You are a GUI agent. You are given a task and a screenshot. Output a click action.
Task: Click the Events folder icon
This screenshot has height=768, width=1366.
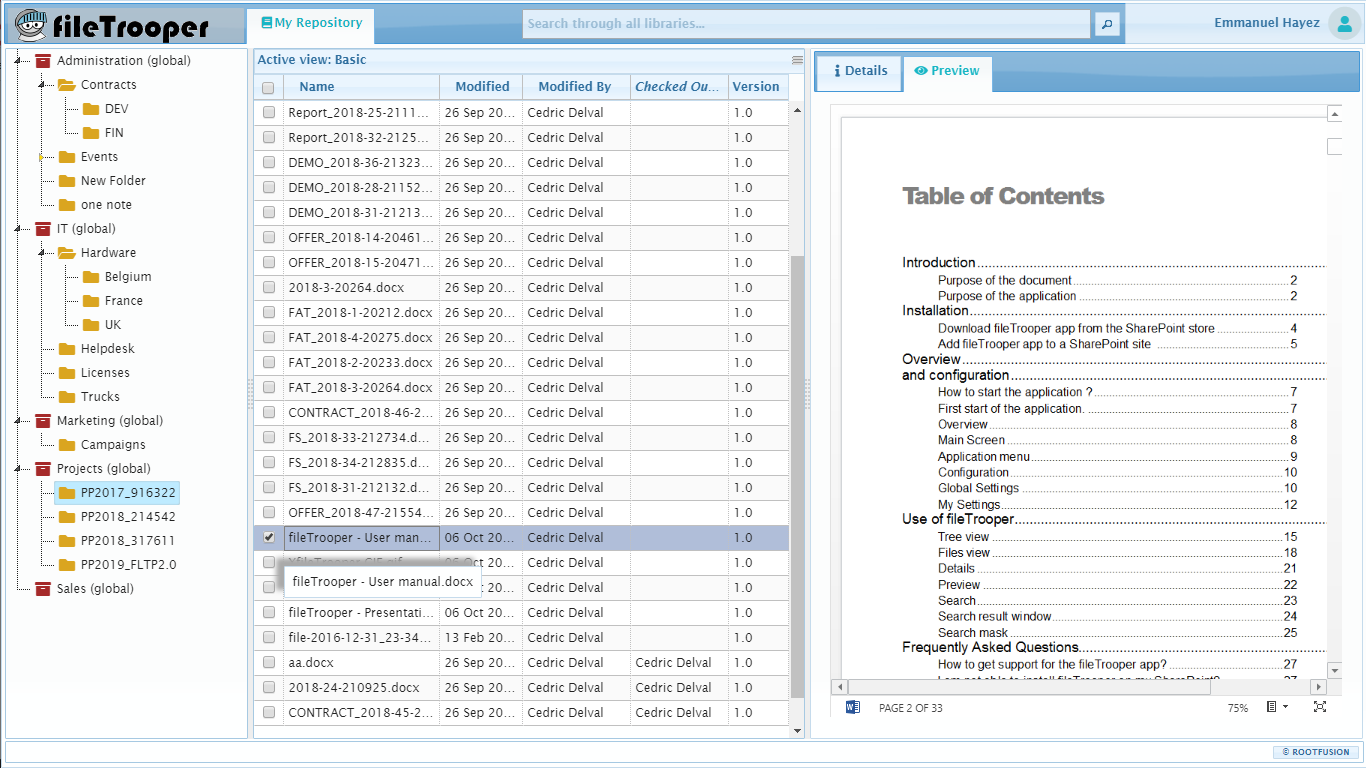(x=67, y=157)
